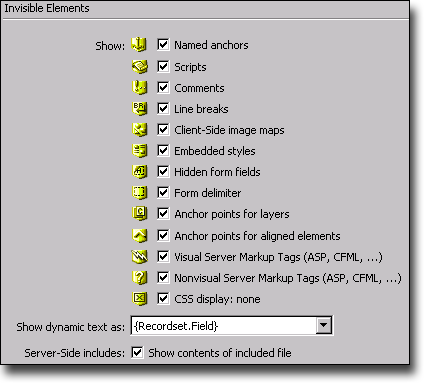Open the Show dynamic text as dropdown arrow
Image resolution: width=430 pixels, height=383 pixels.
(324, 325)
